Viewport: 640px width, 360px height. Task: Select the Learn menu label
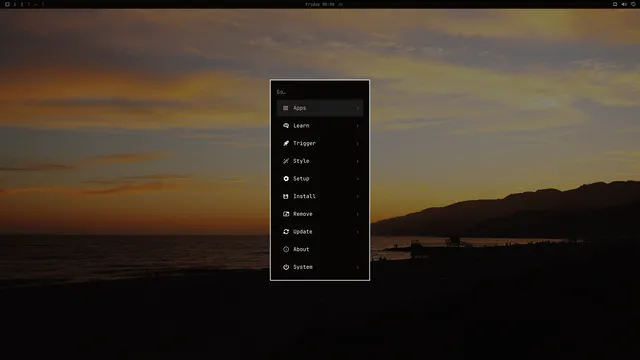tap(301, 126)
